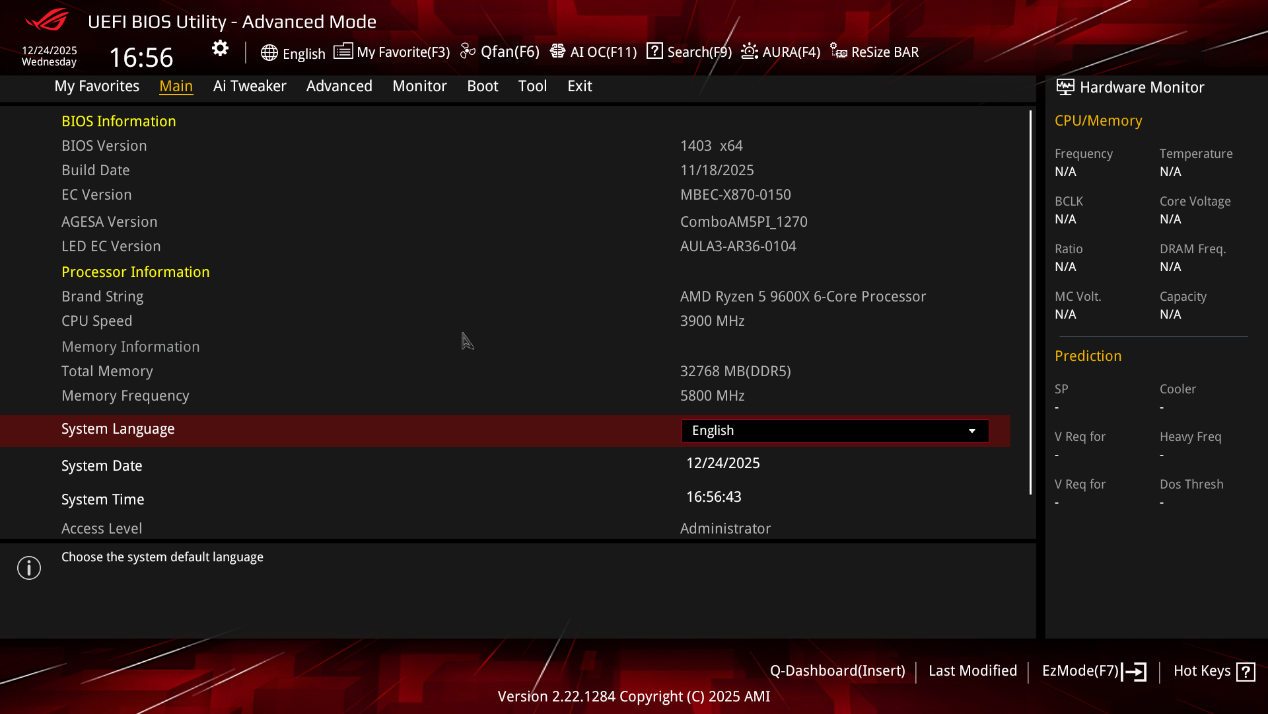1268x714 pixels.
Task: Click the Dos Thresh label
Action: tap(1191, 485)
